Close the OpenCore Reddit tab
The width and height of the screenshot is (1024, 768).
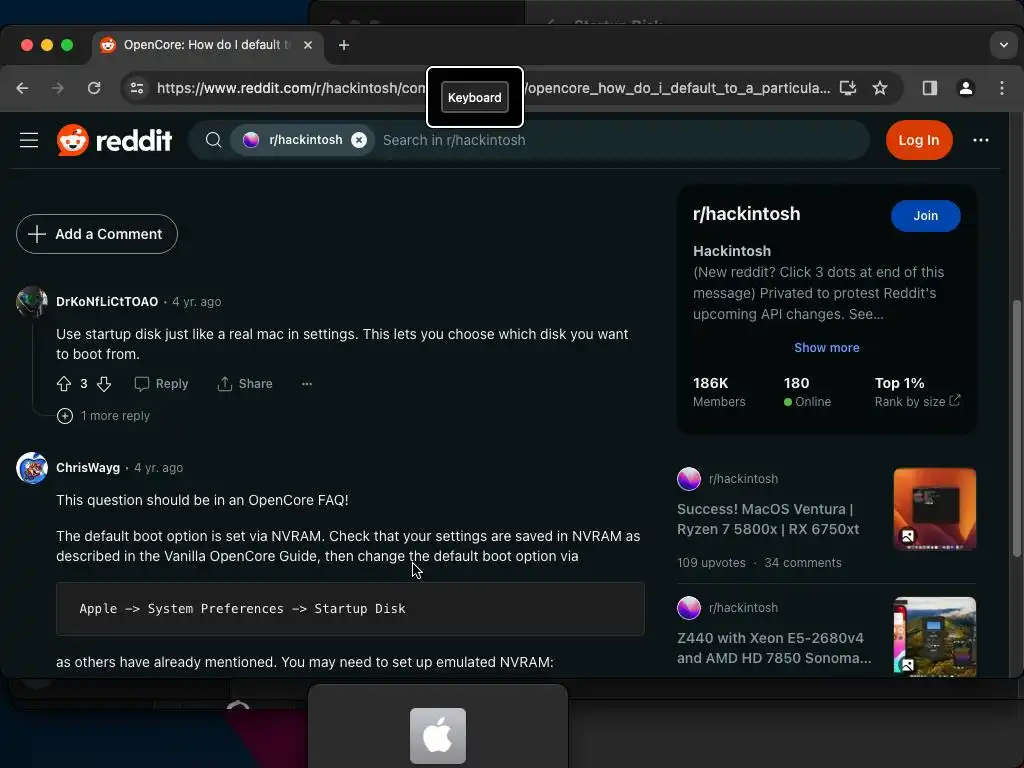coord(308,45)
